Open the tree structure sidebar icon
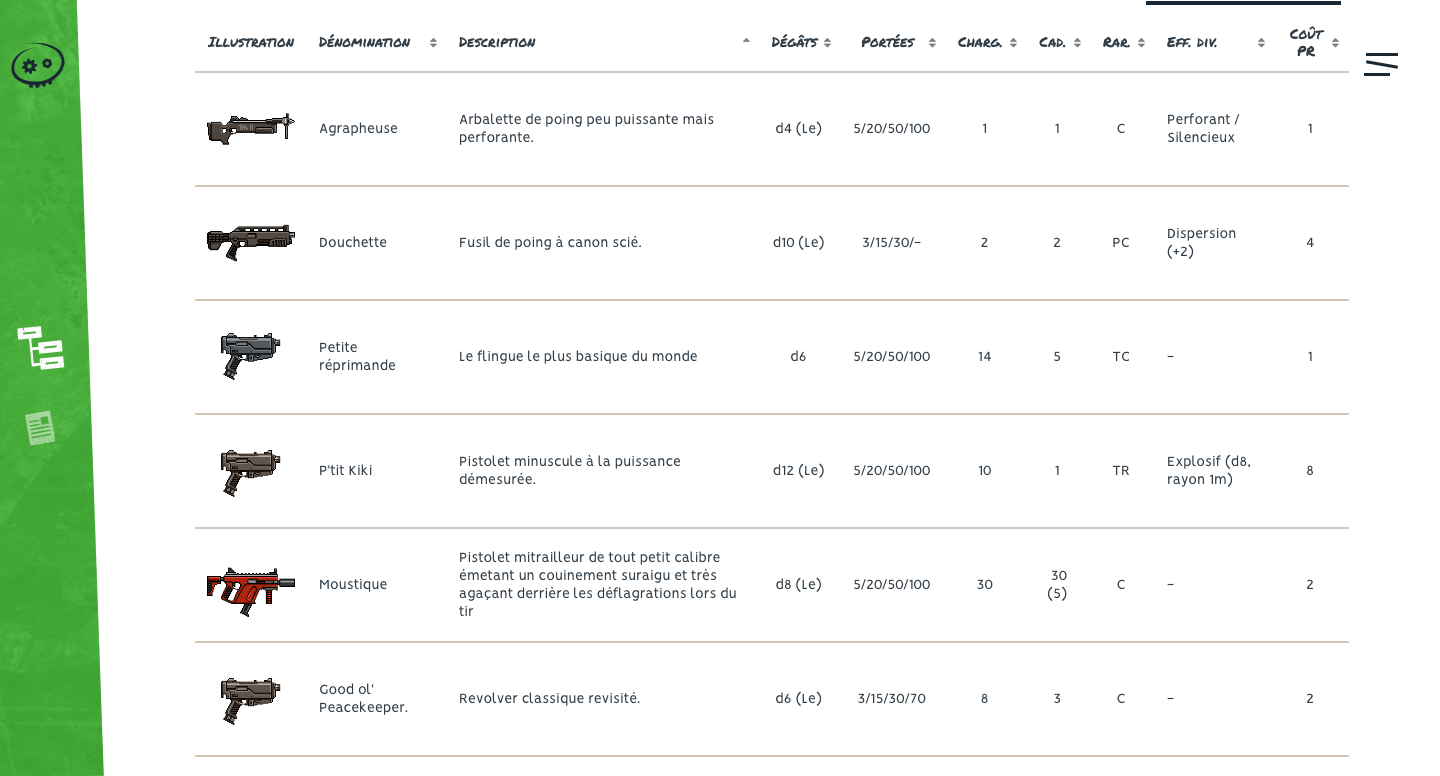 (41, 347)
